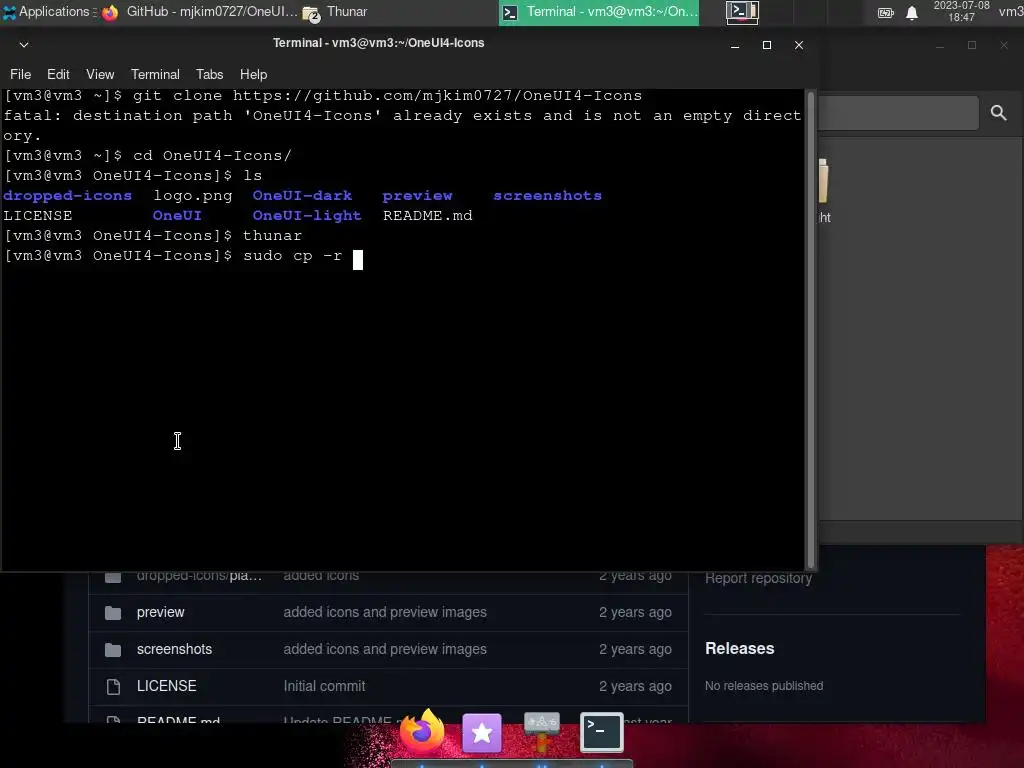Click the 'sudo cp -r' command line text
Image resolution: width=1024 pixels, height=768 pixels.
(x=293, y=256)
